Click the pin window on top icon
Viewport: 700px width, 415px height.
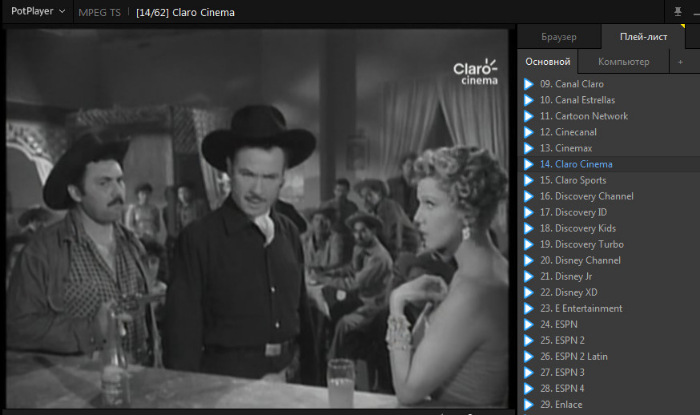[x=678, y=12]
